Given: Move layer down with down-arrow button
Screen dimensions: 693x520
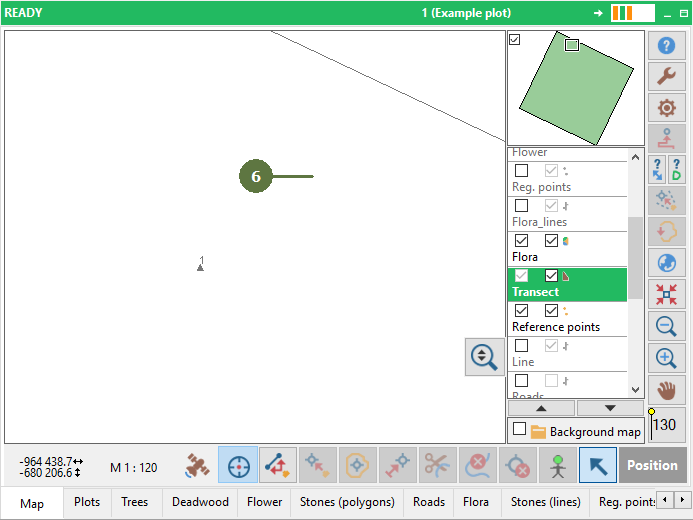Looking at the screenshot, I should coord(610,408).
